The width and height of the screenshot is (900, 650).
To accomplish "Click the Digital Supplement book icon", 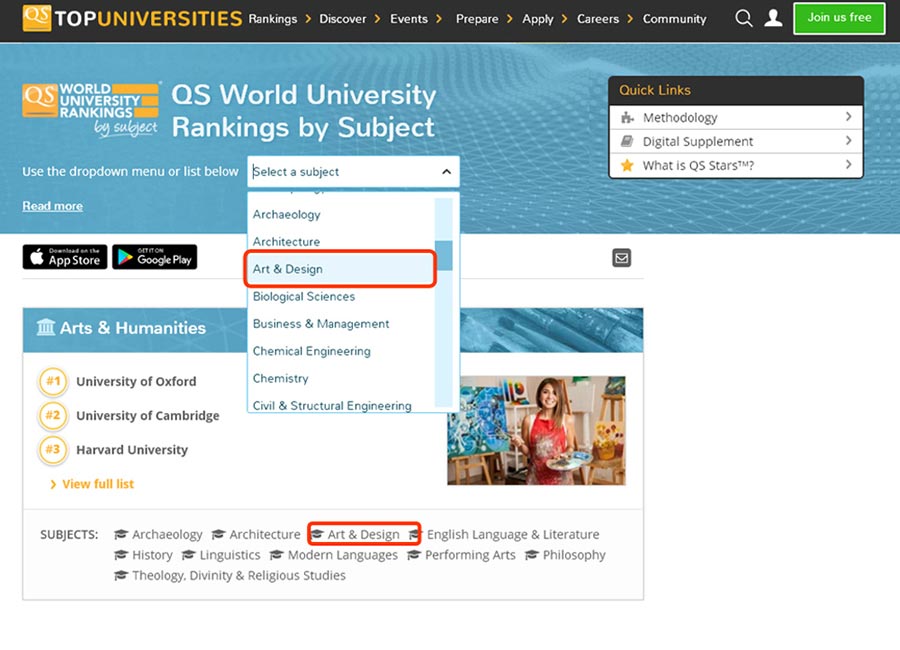I will pos(627,141).
